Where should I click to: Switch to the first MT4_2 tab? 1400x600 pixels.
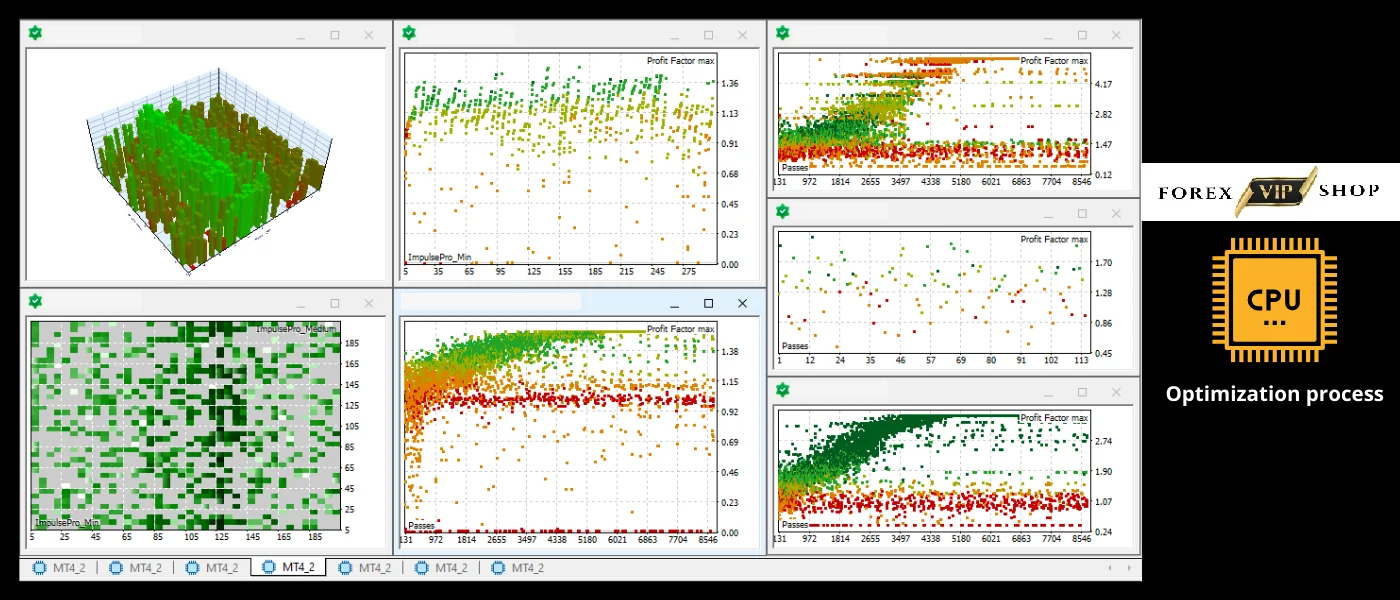click(x=58, y=568)
